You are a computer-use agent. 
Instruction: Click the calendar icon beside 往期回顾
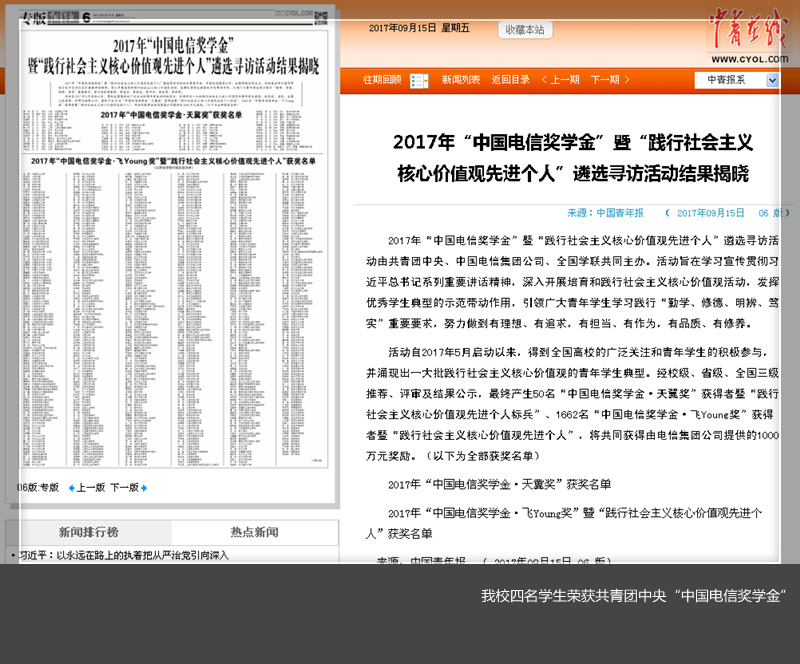click(420, 80)
